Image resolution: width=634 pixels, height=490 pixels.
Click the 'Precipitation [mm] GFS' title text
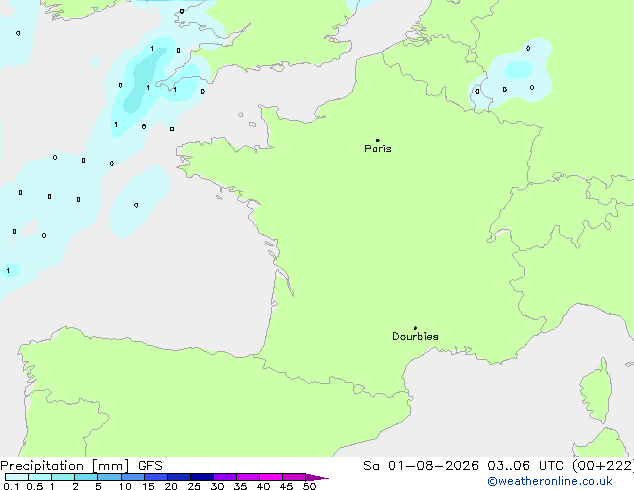81,466
